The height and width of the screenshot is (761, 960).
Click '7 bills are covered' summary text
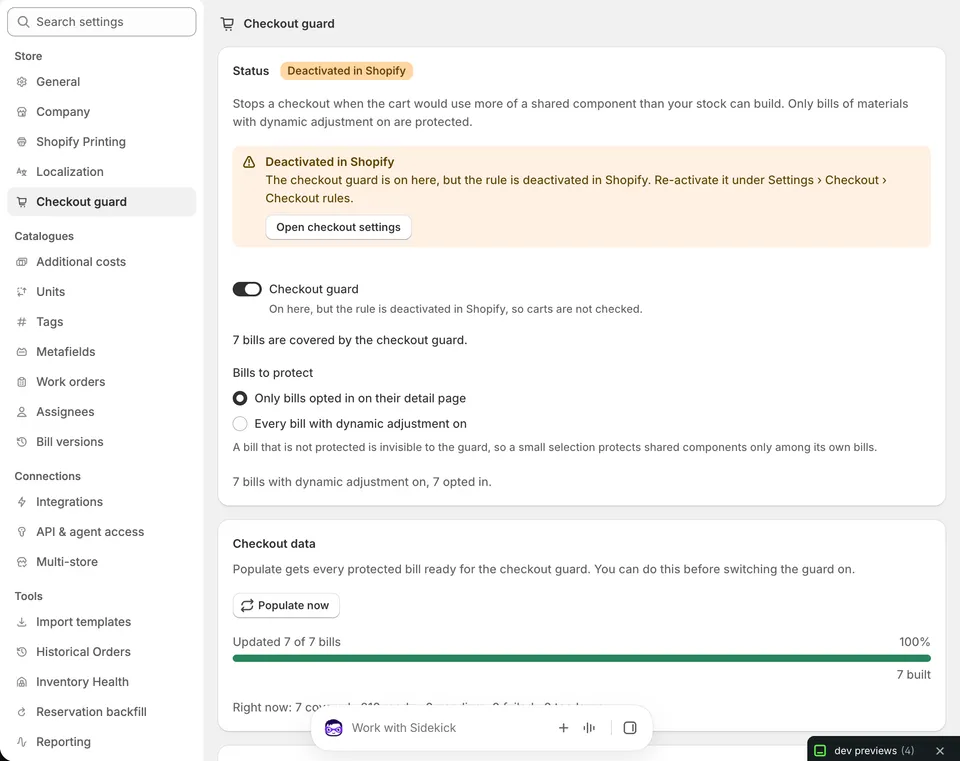(x=350, y=340)
